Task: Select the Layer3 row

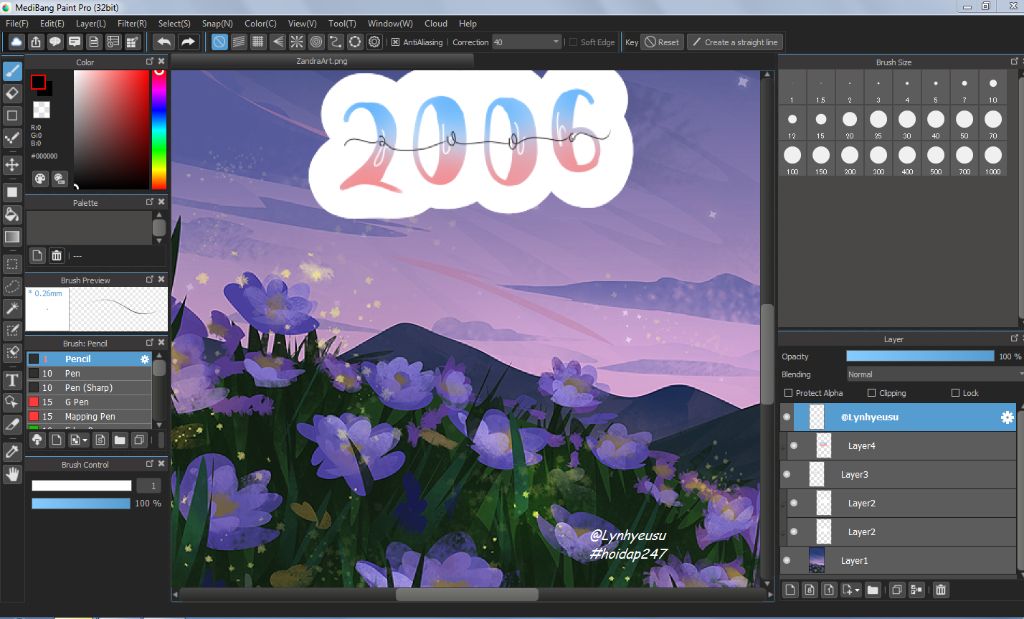Action: (x=898, y=475)
